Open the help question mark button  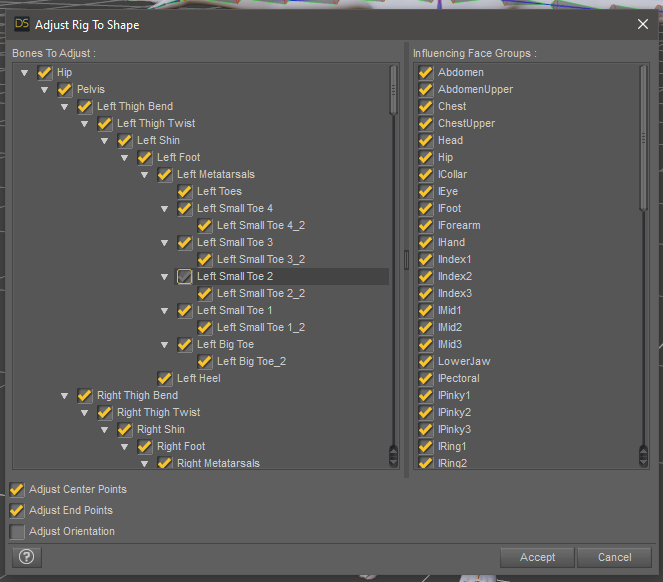(x=27, y=557)
